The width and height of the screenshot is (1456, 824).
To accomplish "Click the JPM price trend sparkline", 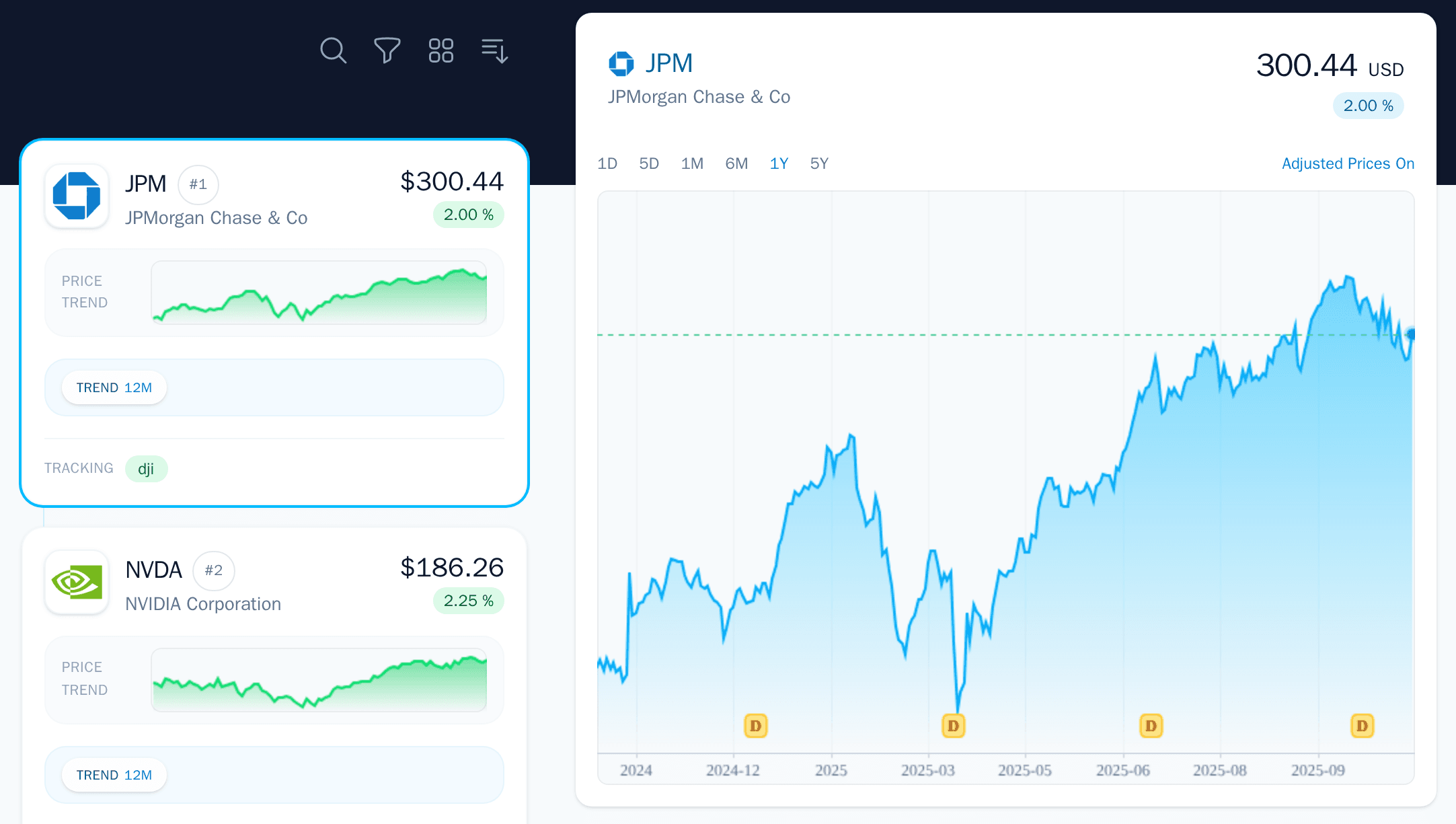I will [319, 293].
